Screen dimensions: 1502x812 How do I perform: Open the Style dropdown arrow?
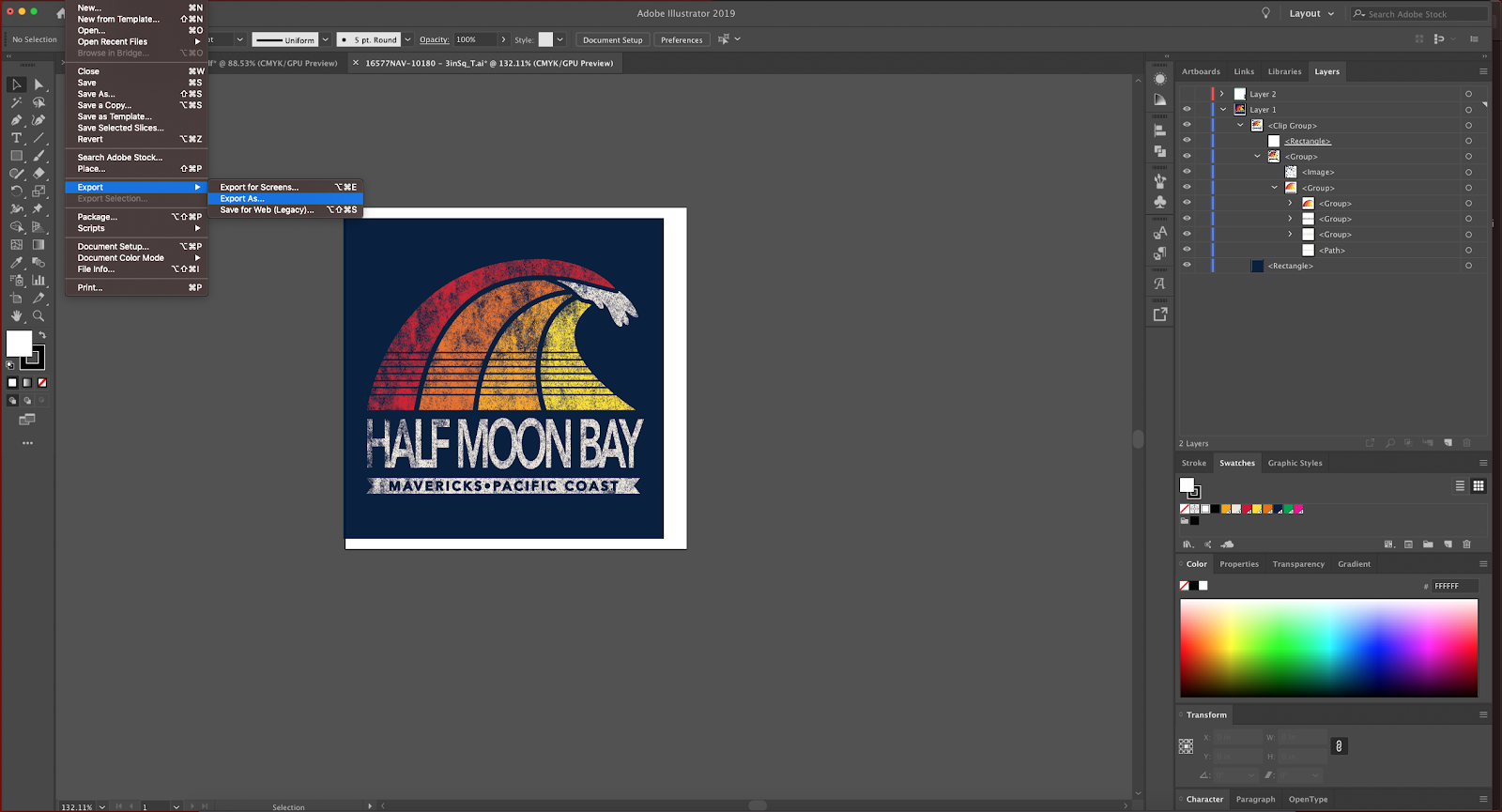[x=560, y=39]
